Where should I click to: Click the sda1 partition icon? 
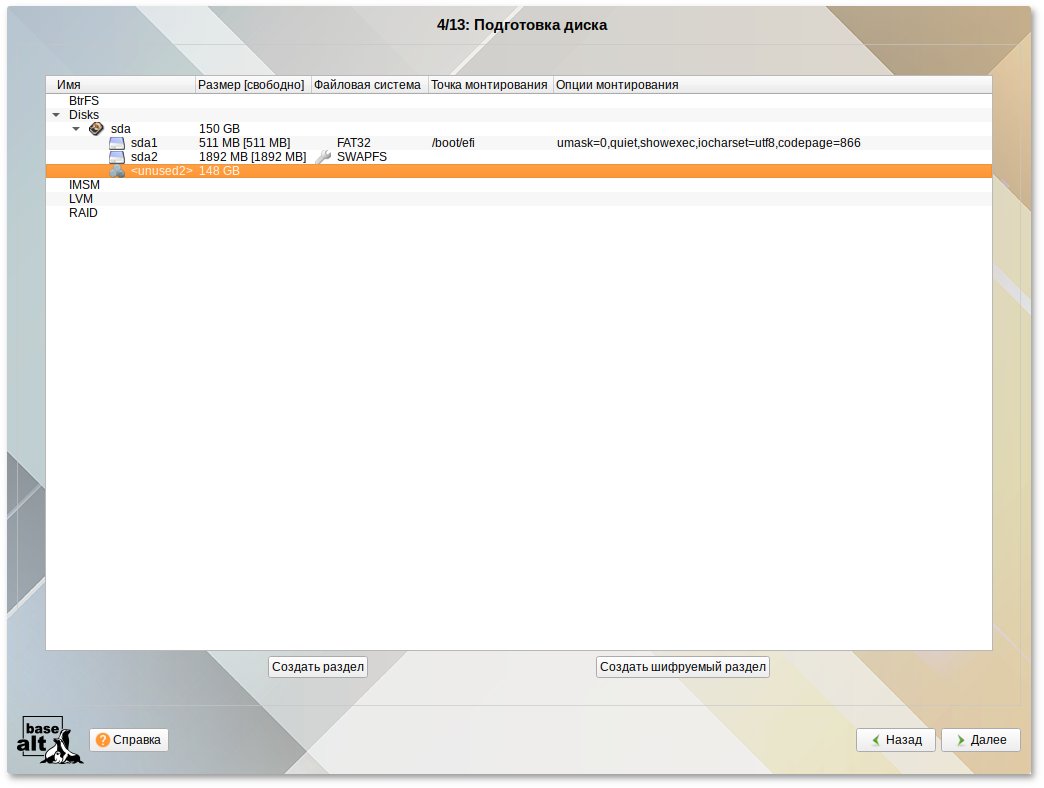click(117, 143)
